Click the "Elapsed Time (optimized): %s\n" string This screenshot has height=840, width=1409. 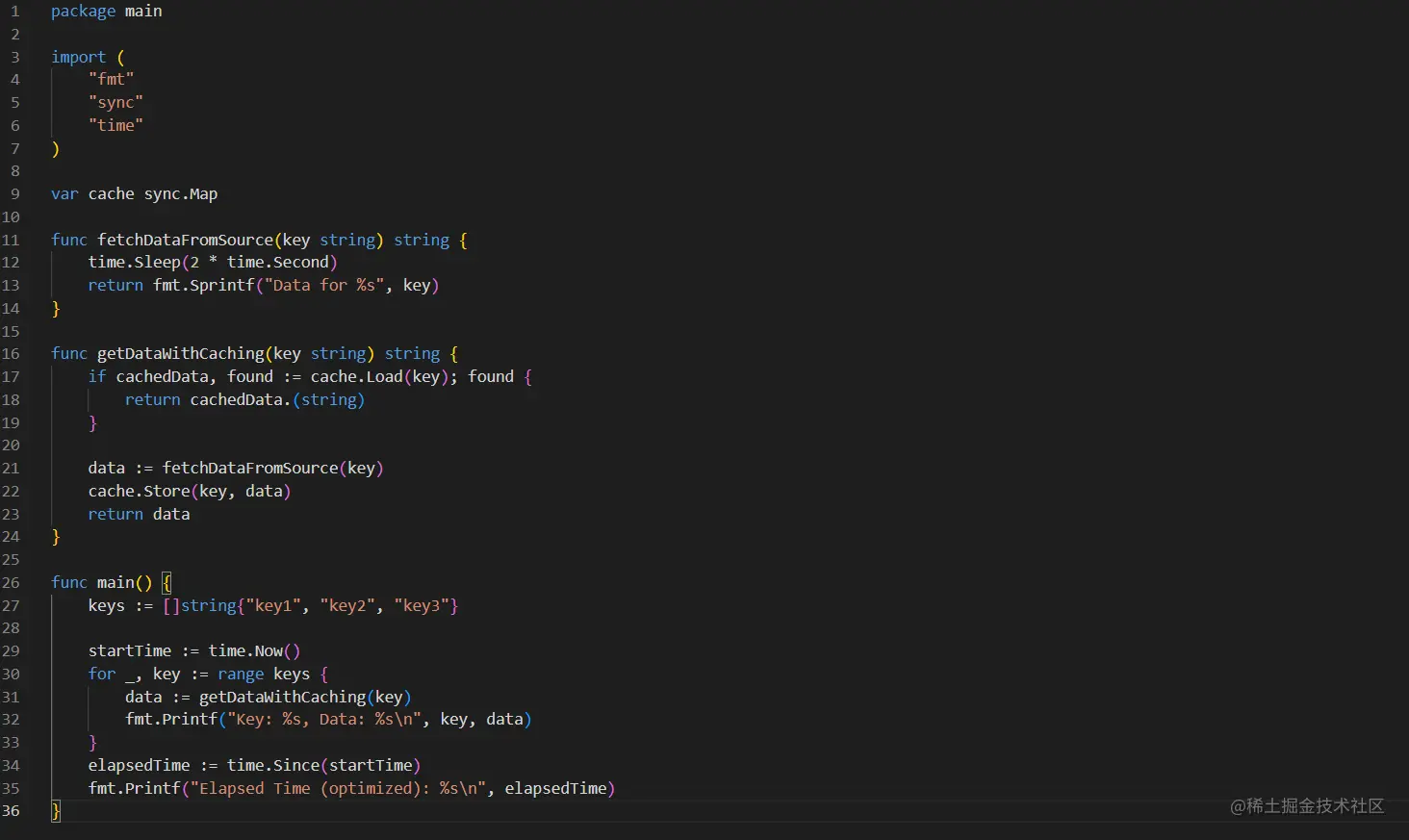pos(338,789)
